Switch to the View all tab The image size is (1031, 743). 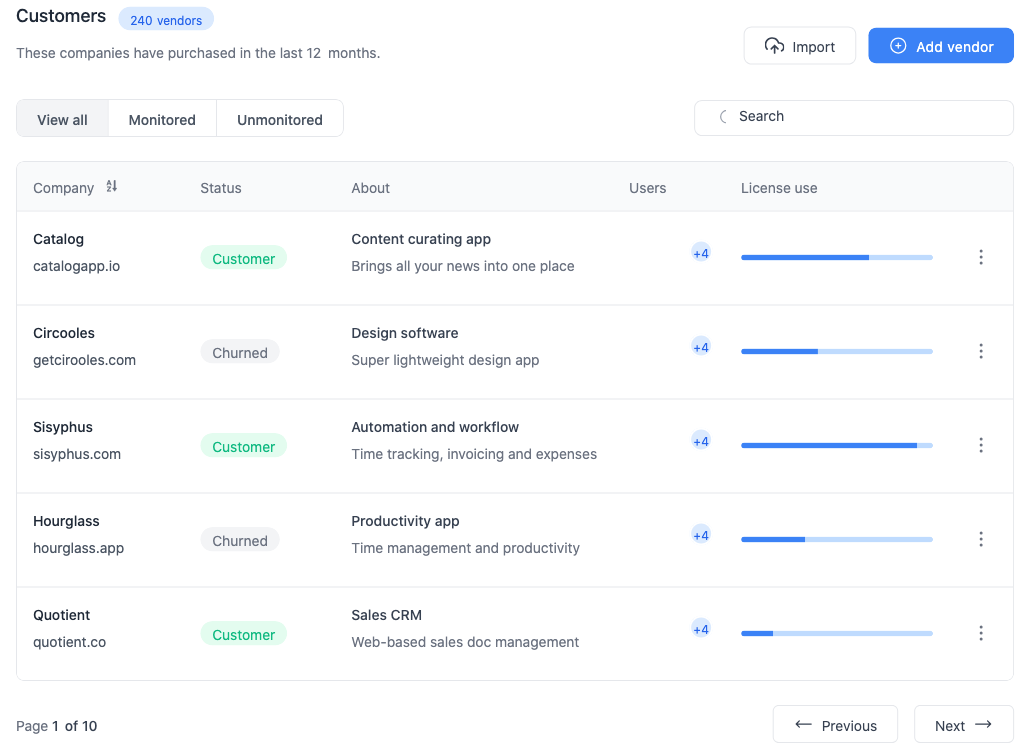(62, 119)
